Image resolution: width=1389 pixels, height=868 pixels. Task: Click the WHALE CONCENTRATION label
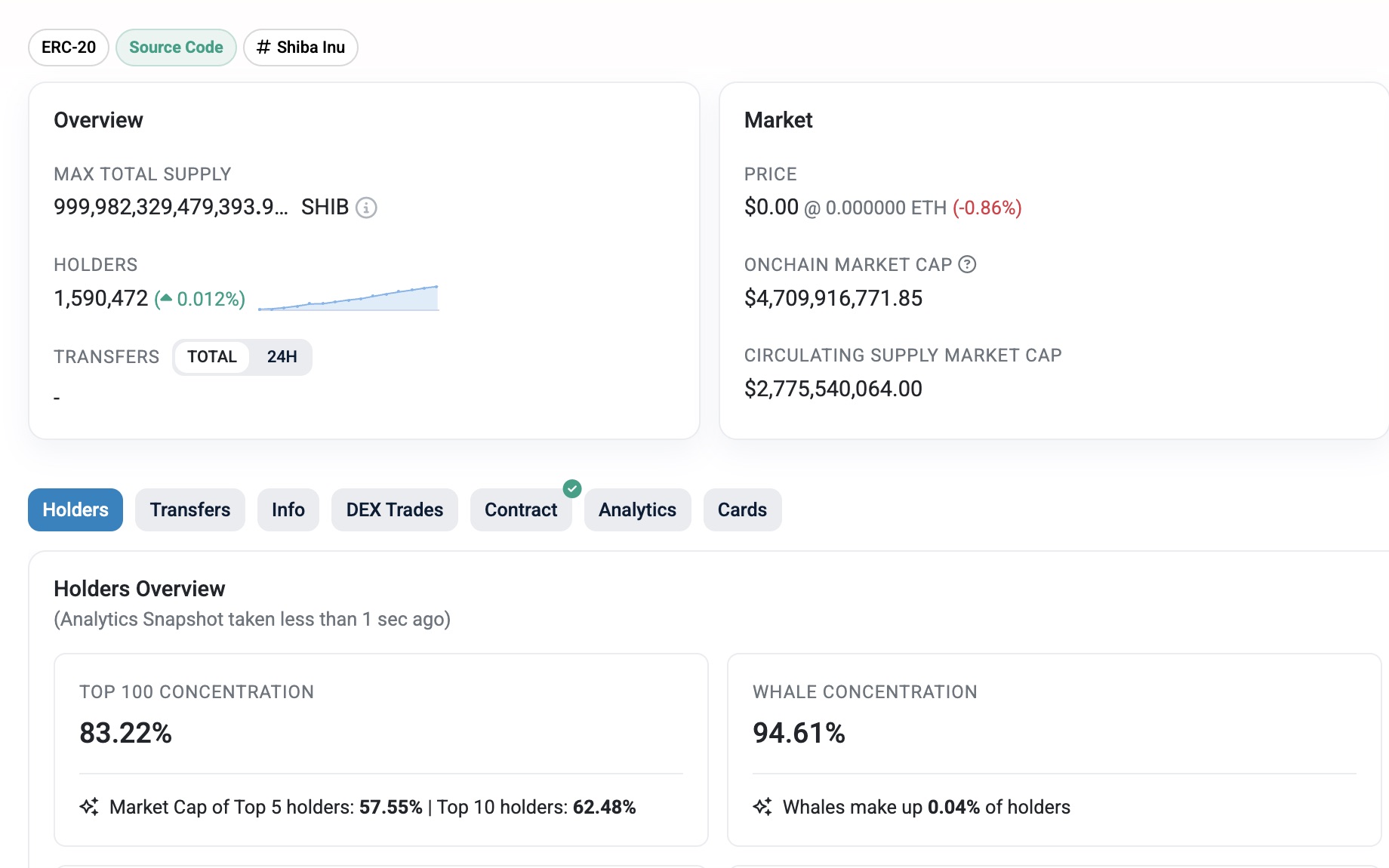point(865,692)
